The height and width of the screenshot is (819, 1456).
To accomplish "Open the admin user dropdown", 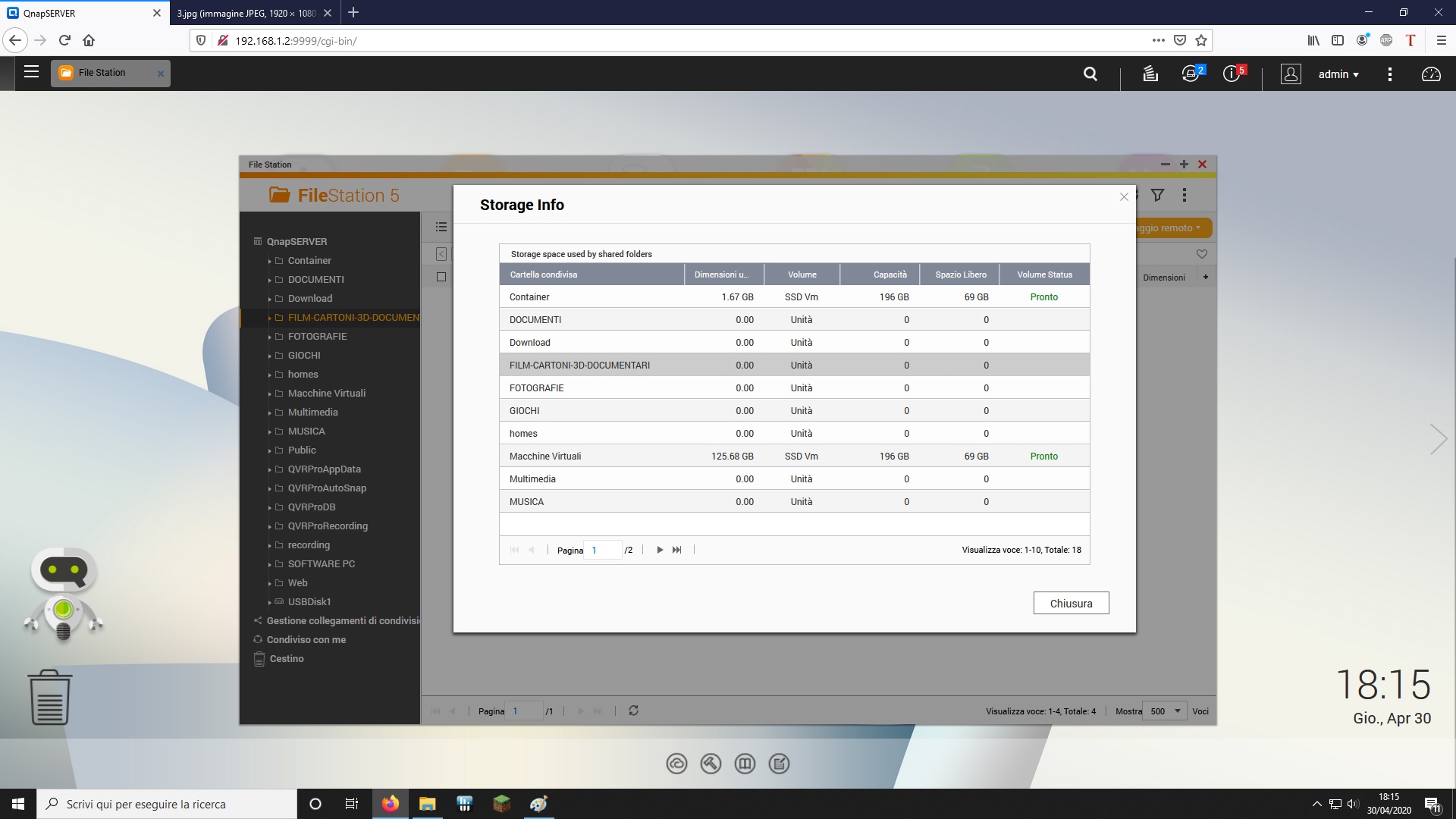I will click(1338, 74).
